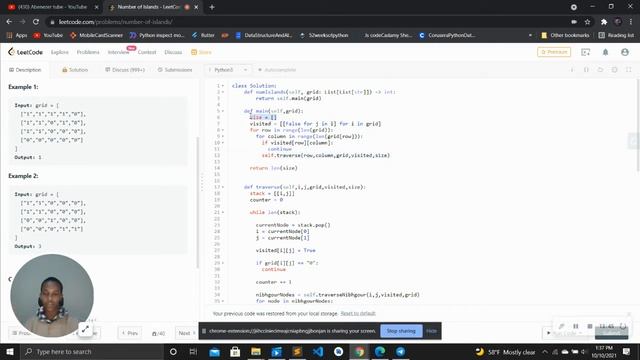Image resolution: width=640 pixels, height=360 pixels.
Task: Click the reset code undo icon
Action: (x=600, y=70)
